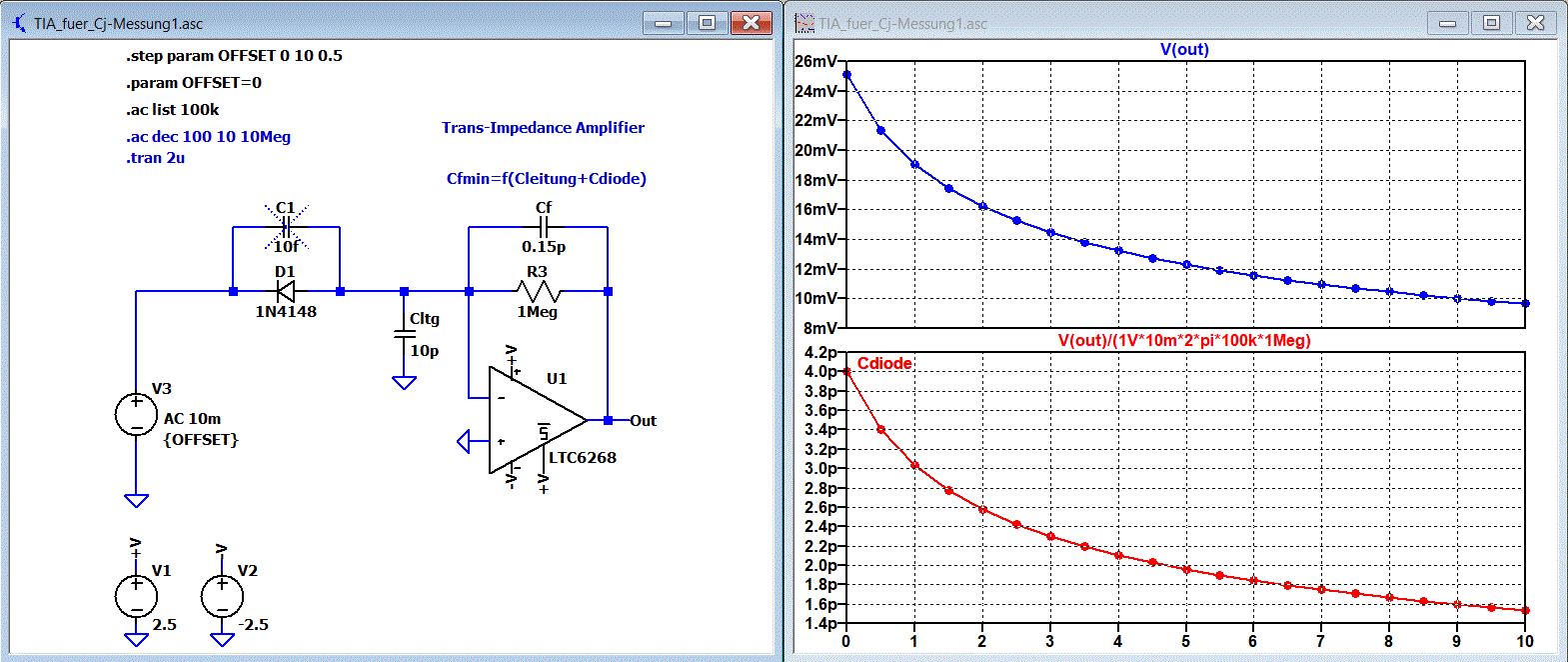Click the 0.15p value of Cf

click(543, 246)
